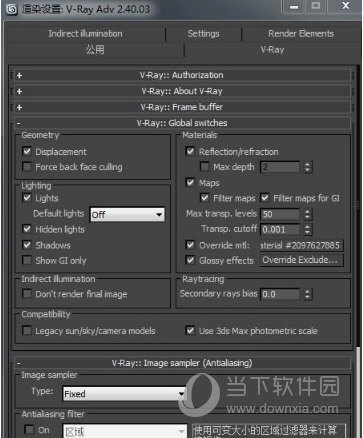Screen dimensions: 363x438
Task: Click the Secondary rays bias spinner
Action: click(x=307, y=294)
